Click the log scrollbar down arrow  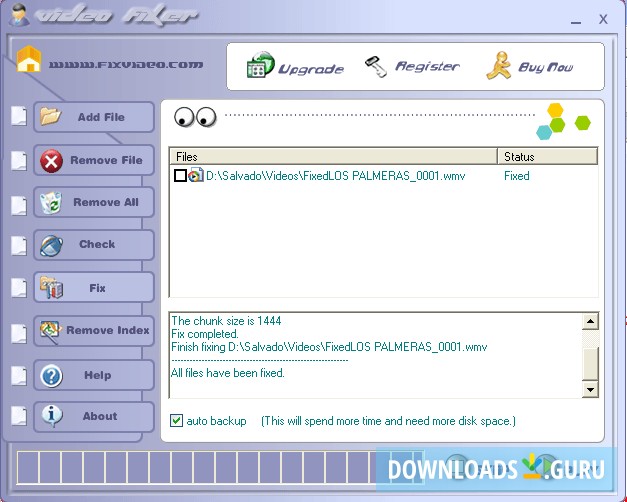(x=590, y=389)
